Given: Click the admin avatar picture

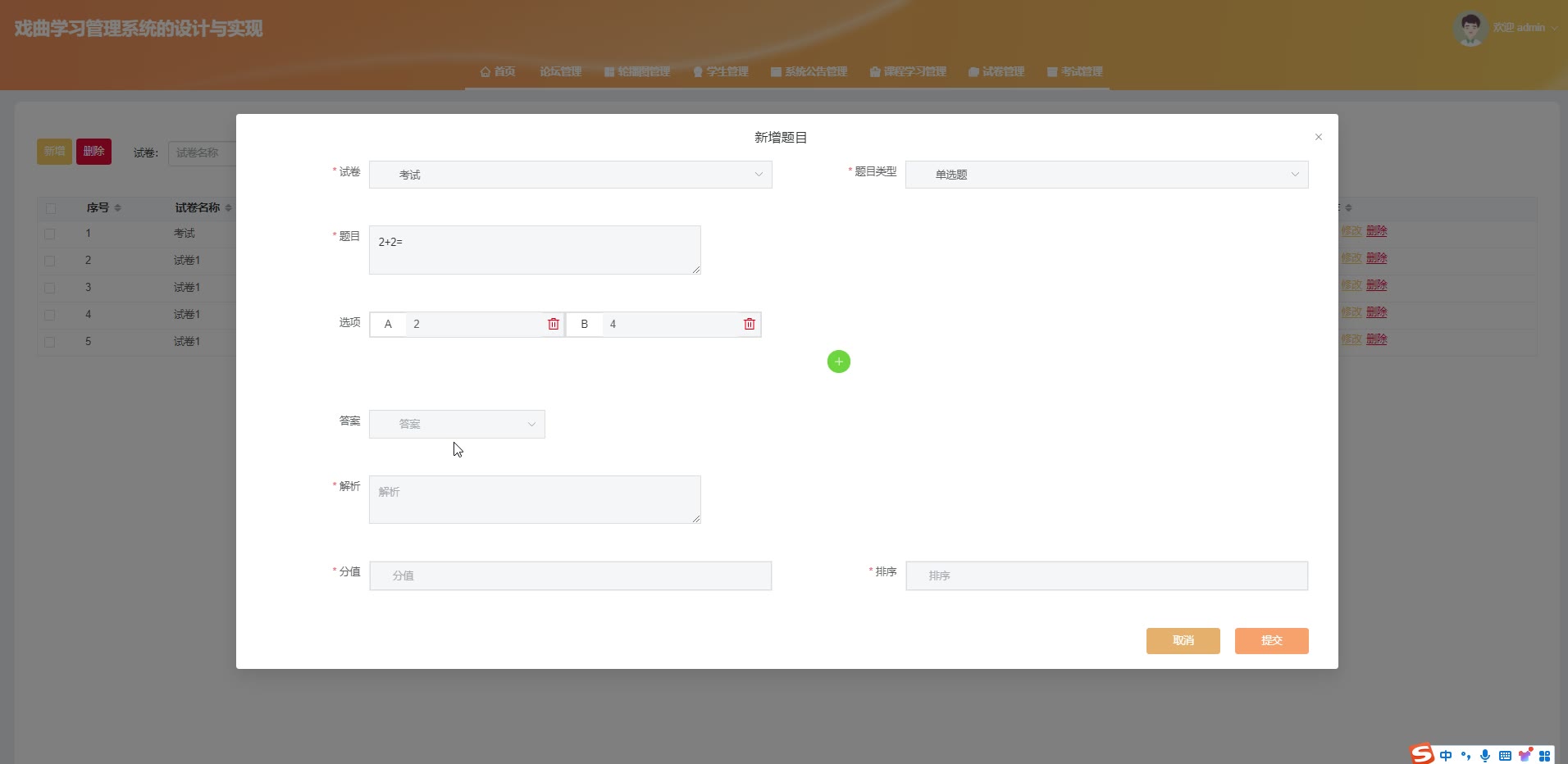Looking at the screenshot, I should coord(1470,29).
